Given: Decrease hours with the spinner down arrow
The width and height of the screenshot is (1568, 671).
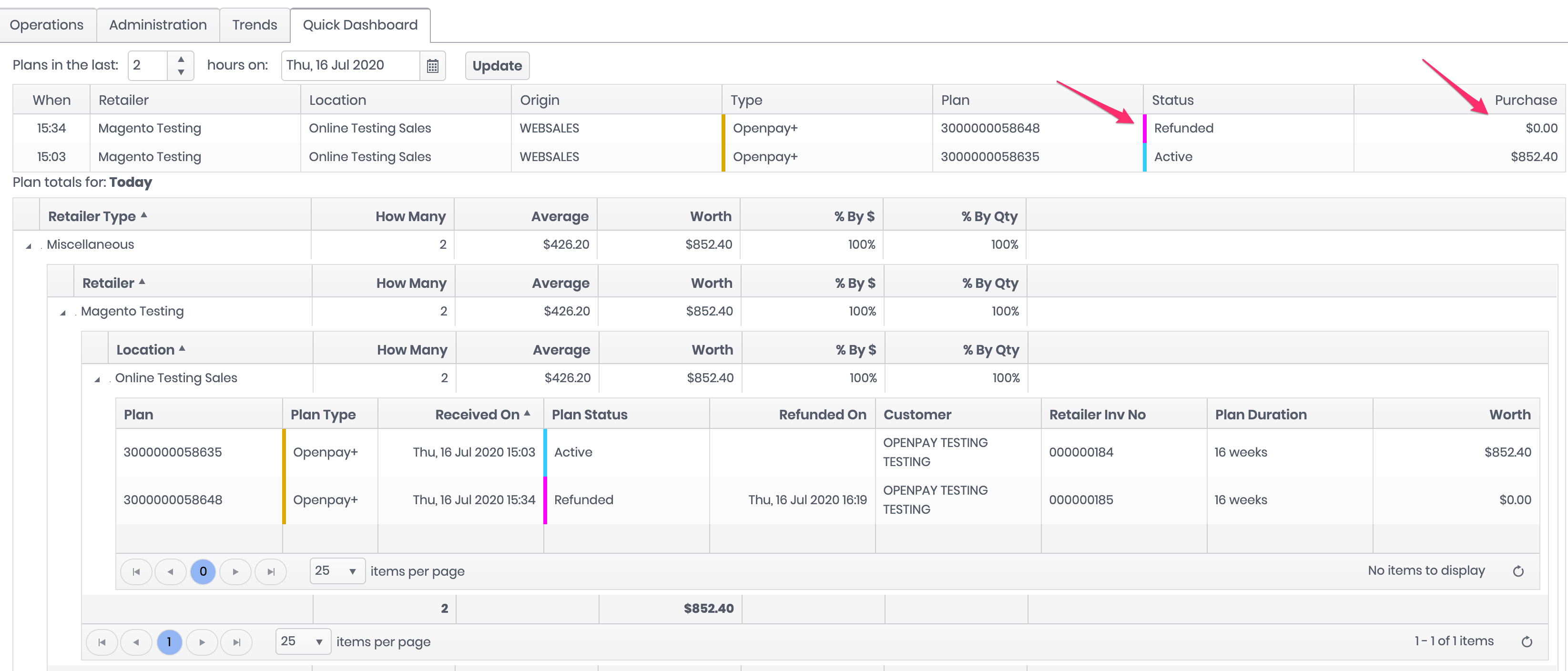Looking at the screenshot, I should (181, 72).
